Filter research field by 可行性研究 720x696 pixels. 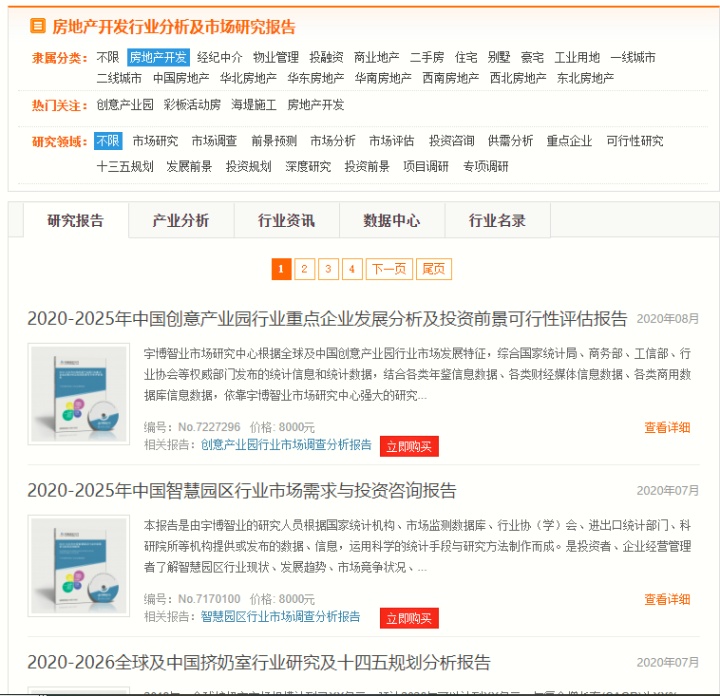click(x=635, y=140)
